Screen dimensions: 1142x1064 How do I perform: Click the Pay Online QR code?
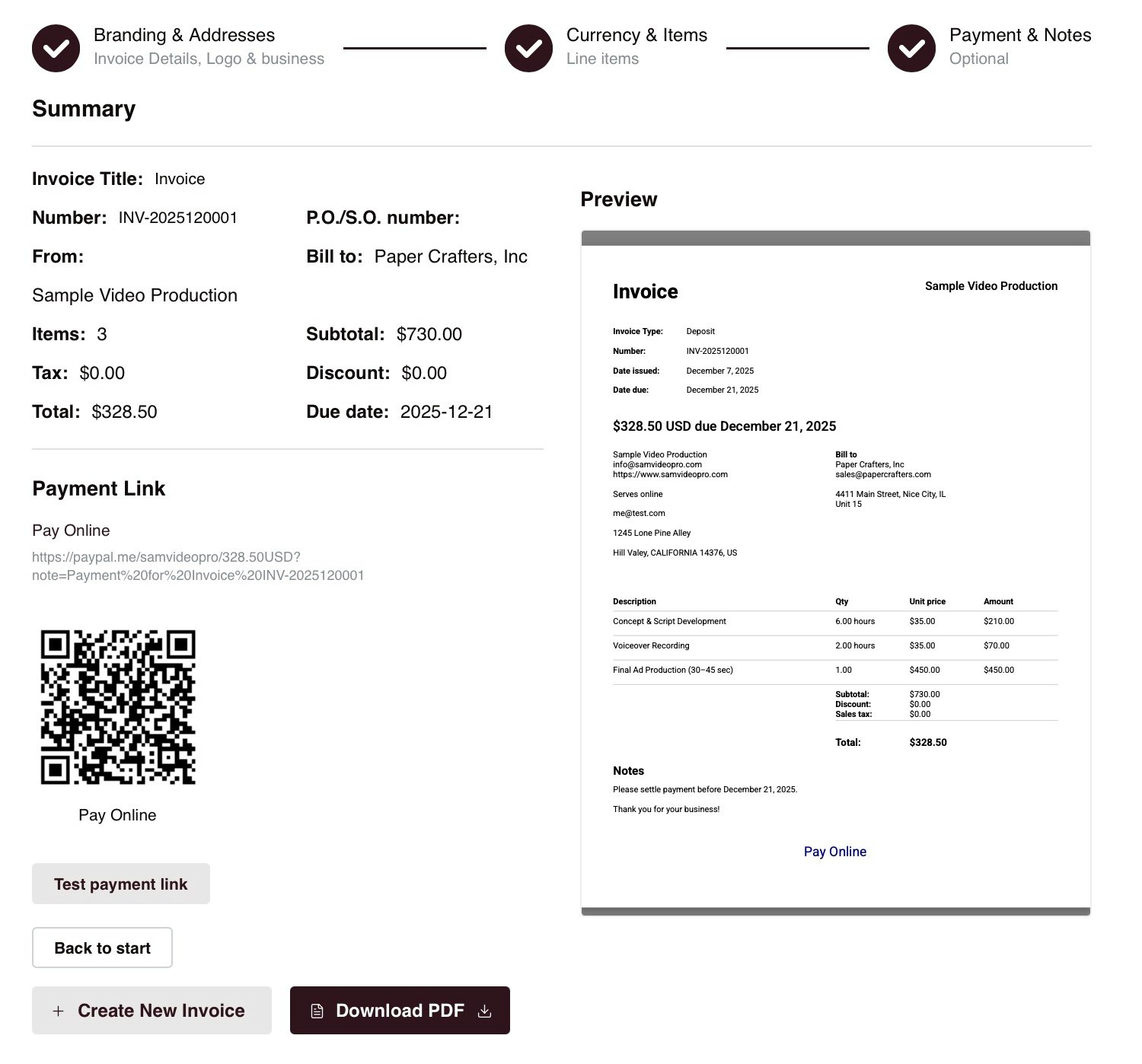tap(118, 706)
